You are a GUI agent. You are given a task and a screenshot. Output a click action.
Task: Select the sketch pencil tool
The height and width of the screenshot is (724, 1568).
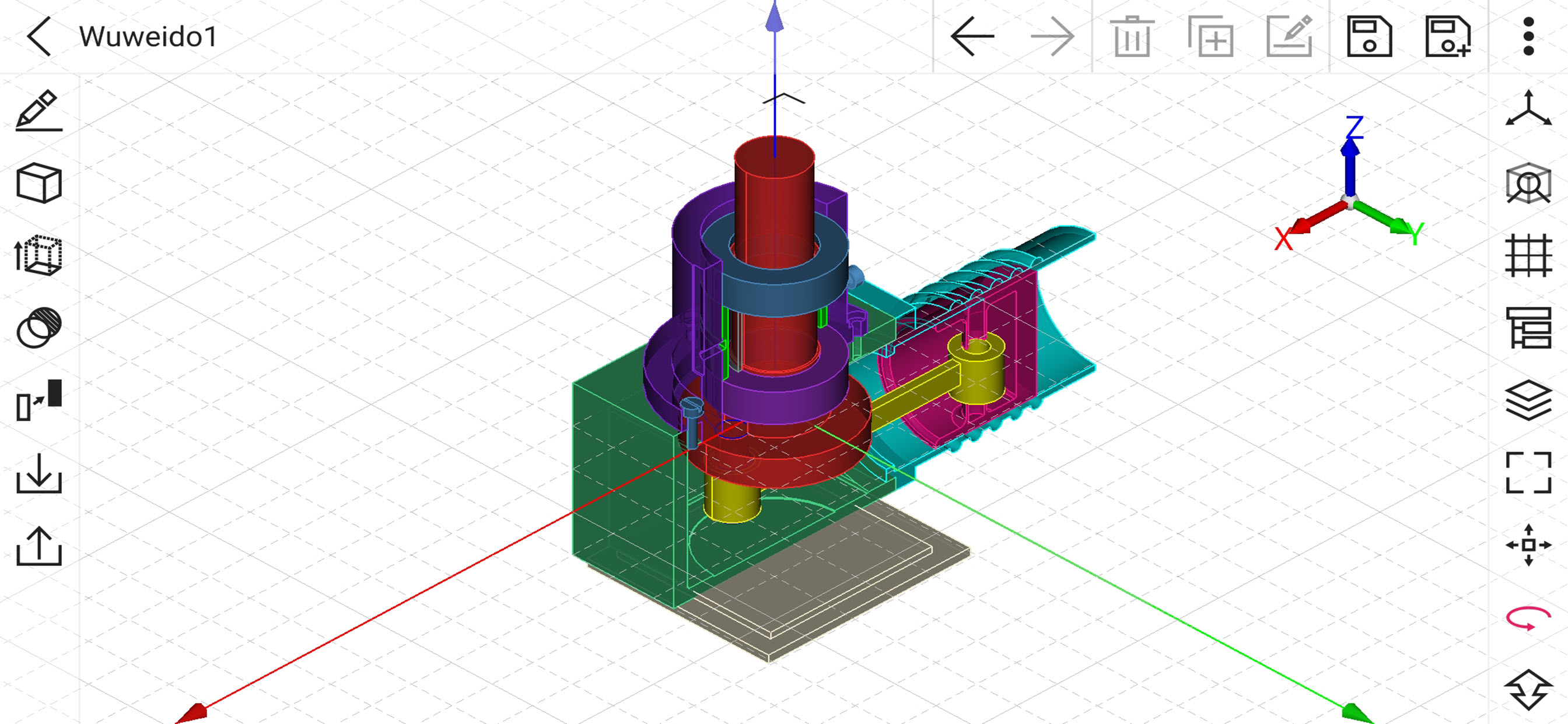click(x=39, y=110)
